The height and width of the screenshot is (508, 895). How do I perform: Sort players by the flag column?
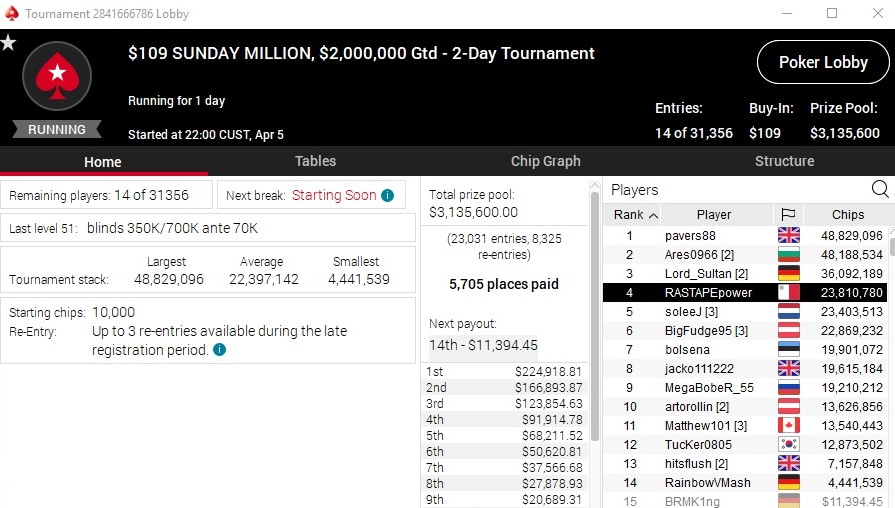(788, 214)
